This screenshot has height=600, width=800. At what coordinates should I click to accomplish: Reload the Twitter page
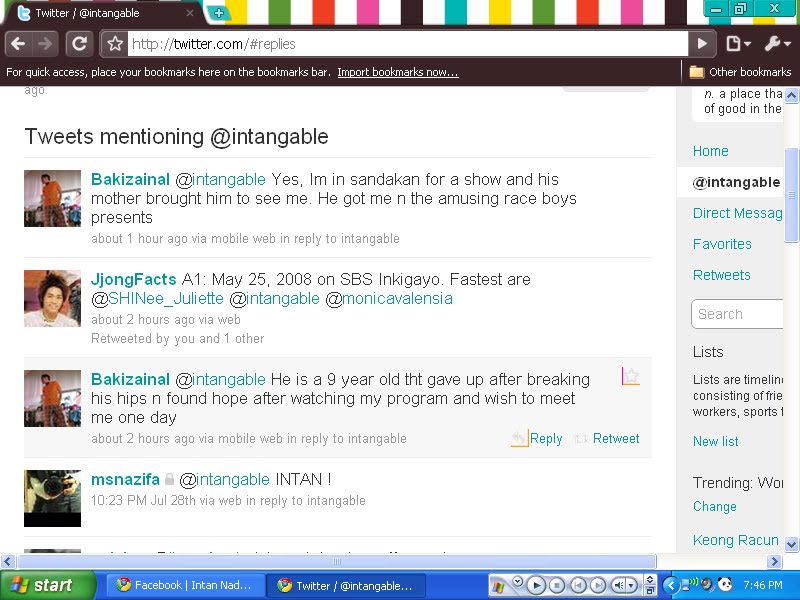coord(80,44)
